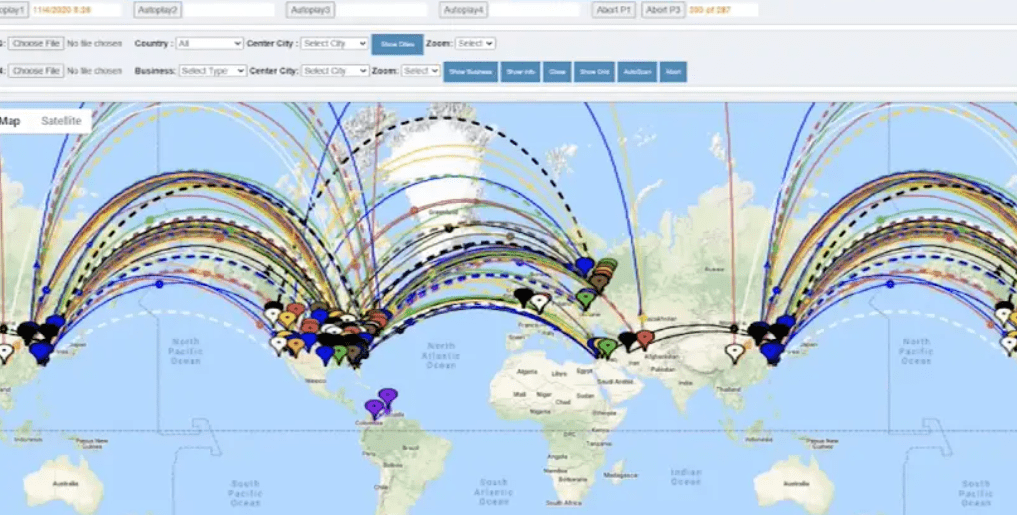Click the Show Business button
The width and height of the screenshot is (1017, 515).
(x=470, y=72)
